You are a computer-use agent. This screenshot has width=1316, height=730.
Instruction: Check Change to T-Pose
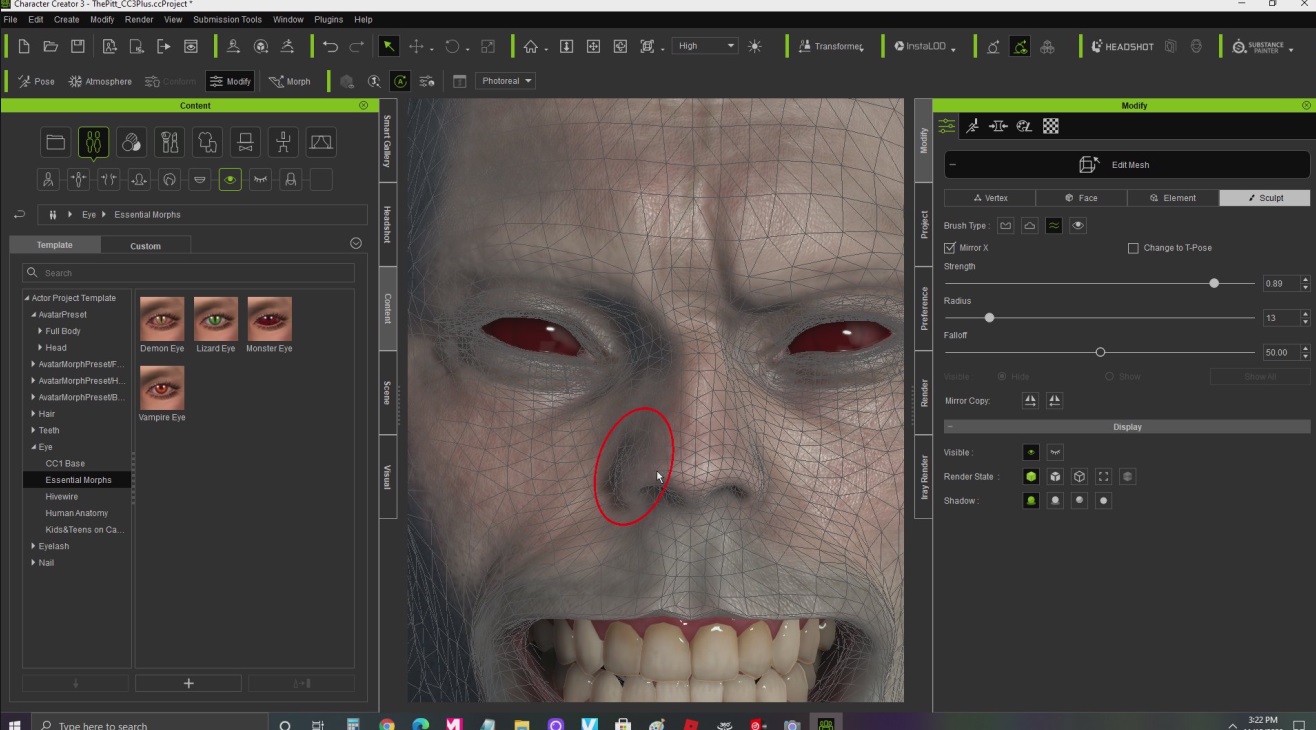point(1133,248)
